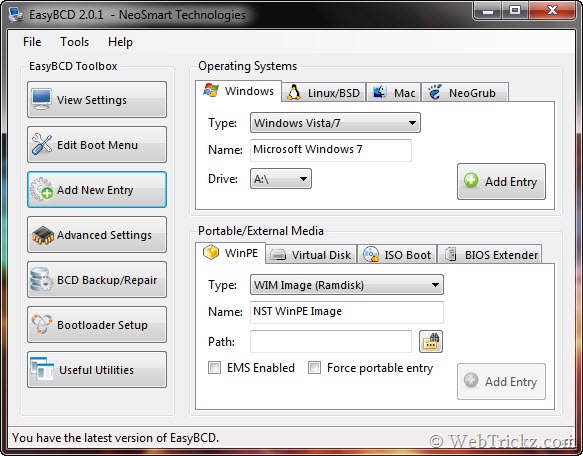583x456 pixels.
Task: Click the EasyBCD app icon in title bar
Action: point(16,15)
